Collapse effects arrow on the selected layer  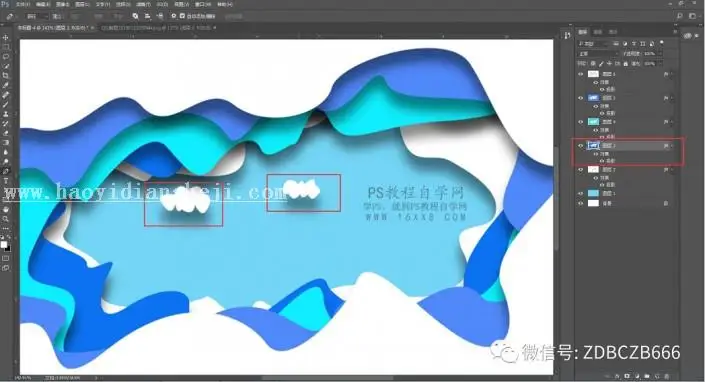tap(672, 146)
